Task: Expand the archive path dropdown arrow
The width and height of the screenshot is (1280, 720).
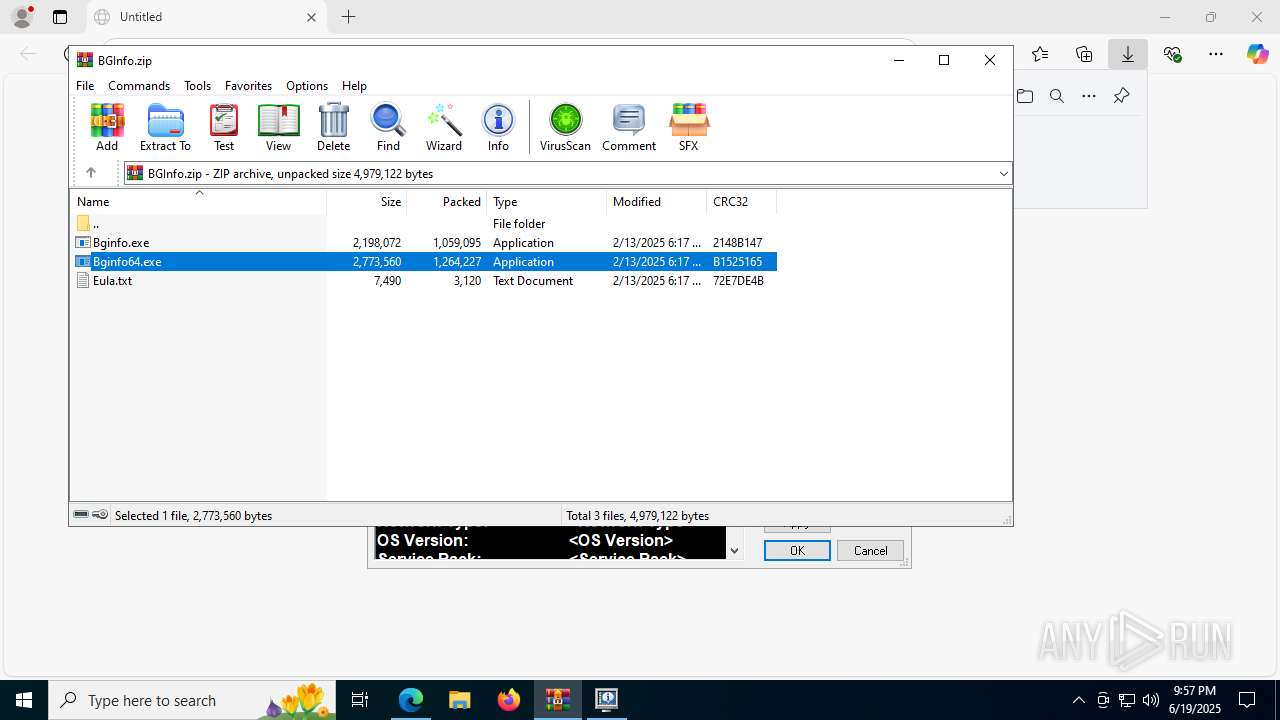Action: click(1003, 173)
